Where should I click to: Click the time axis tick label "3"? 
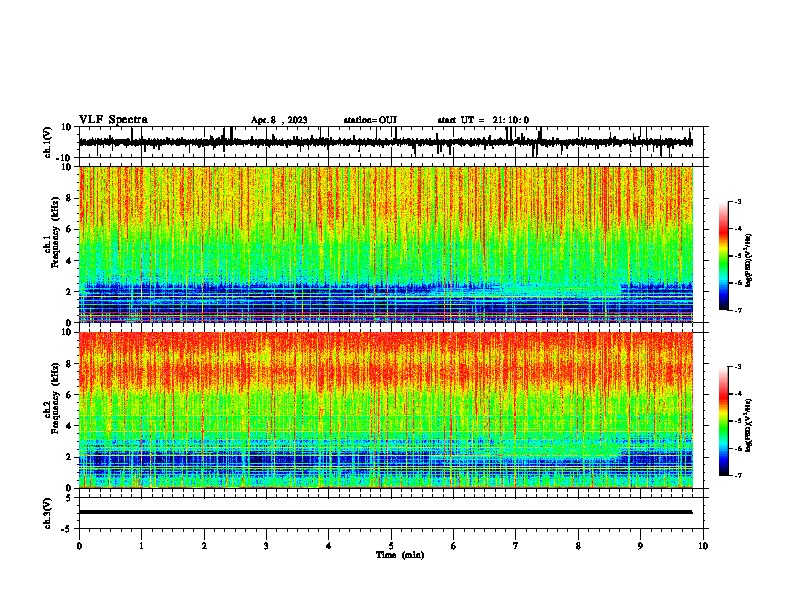266,546
